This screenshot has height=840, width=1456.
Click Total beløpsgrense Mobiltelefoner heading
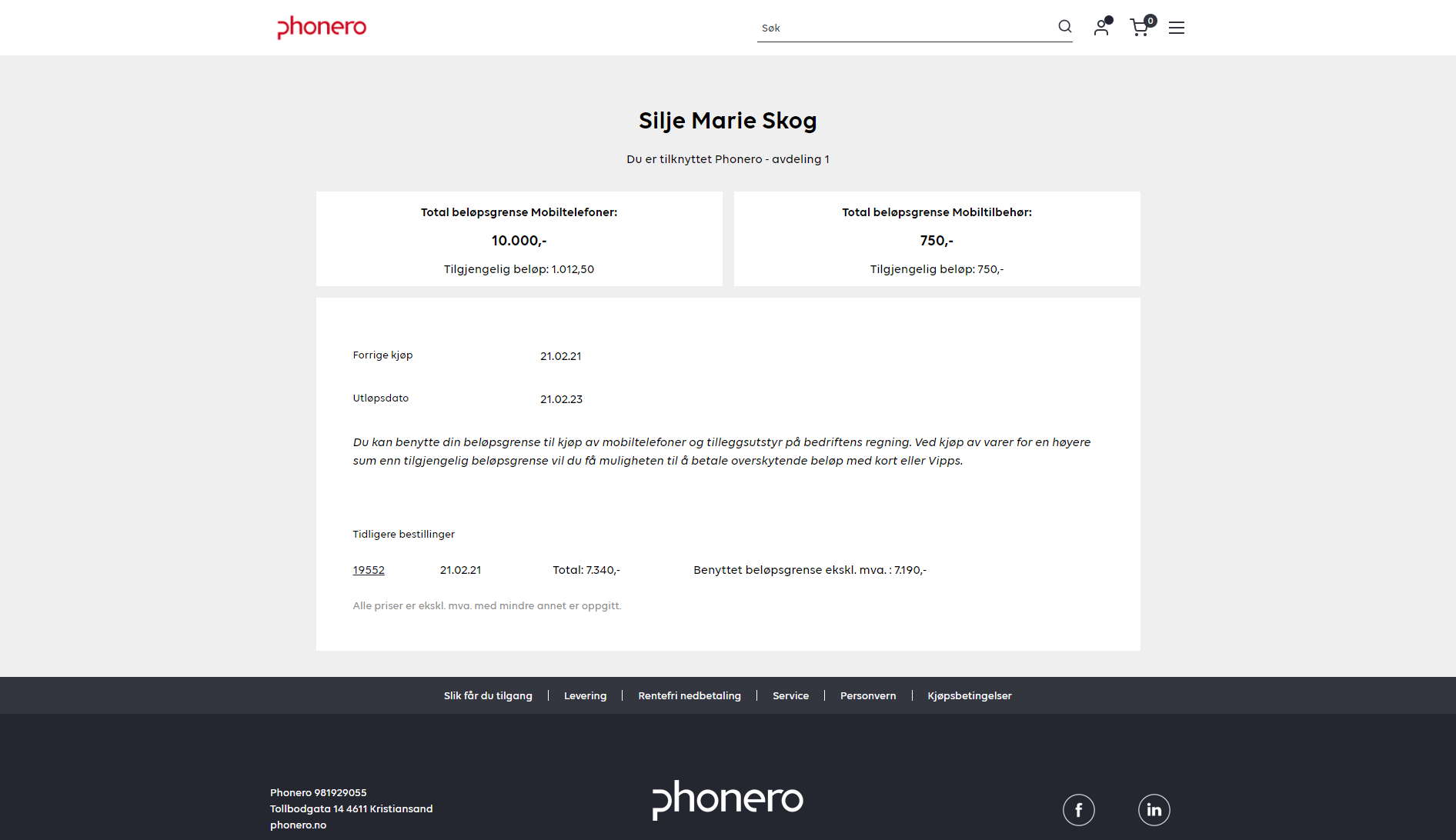pyautogui.click(x=519, y=212)
